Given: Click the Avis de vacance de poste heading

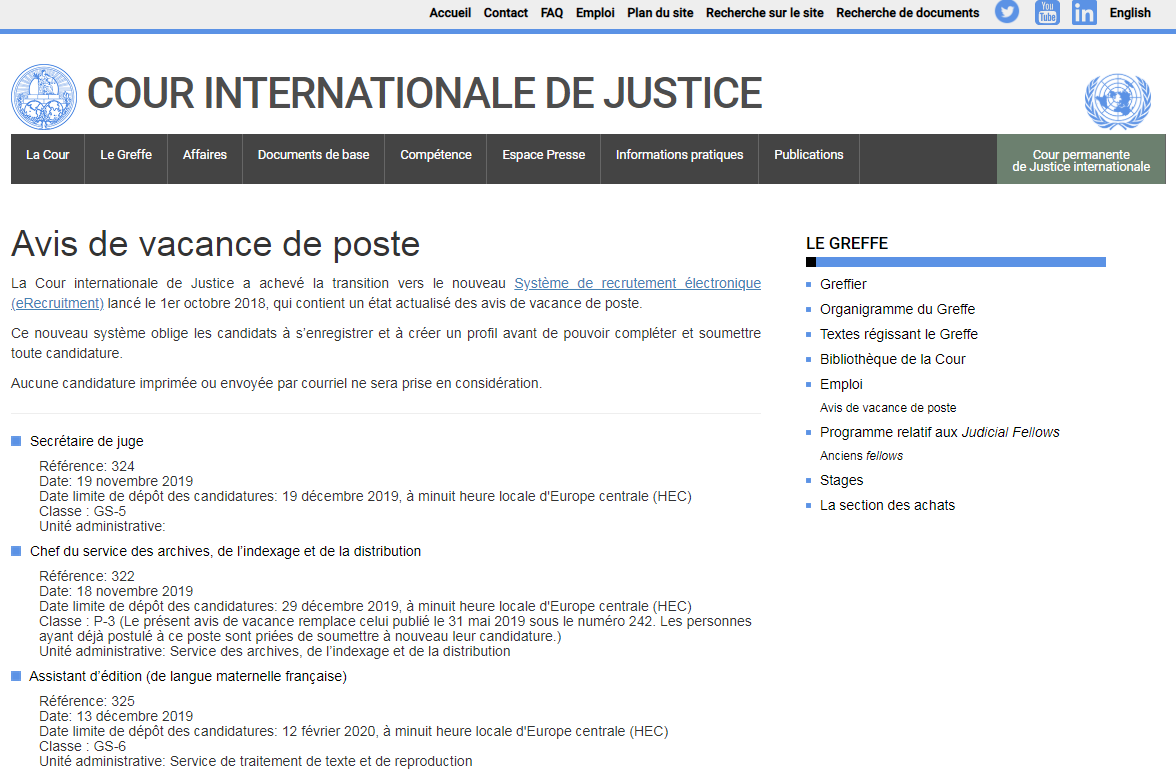Looking at the screenshot, I should [x=215, y=244].
